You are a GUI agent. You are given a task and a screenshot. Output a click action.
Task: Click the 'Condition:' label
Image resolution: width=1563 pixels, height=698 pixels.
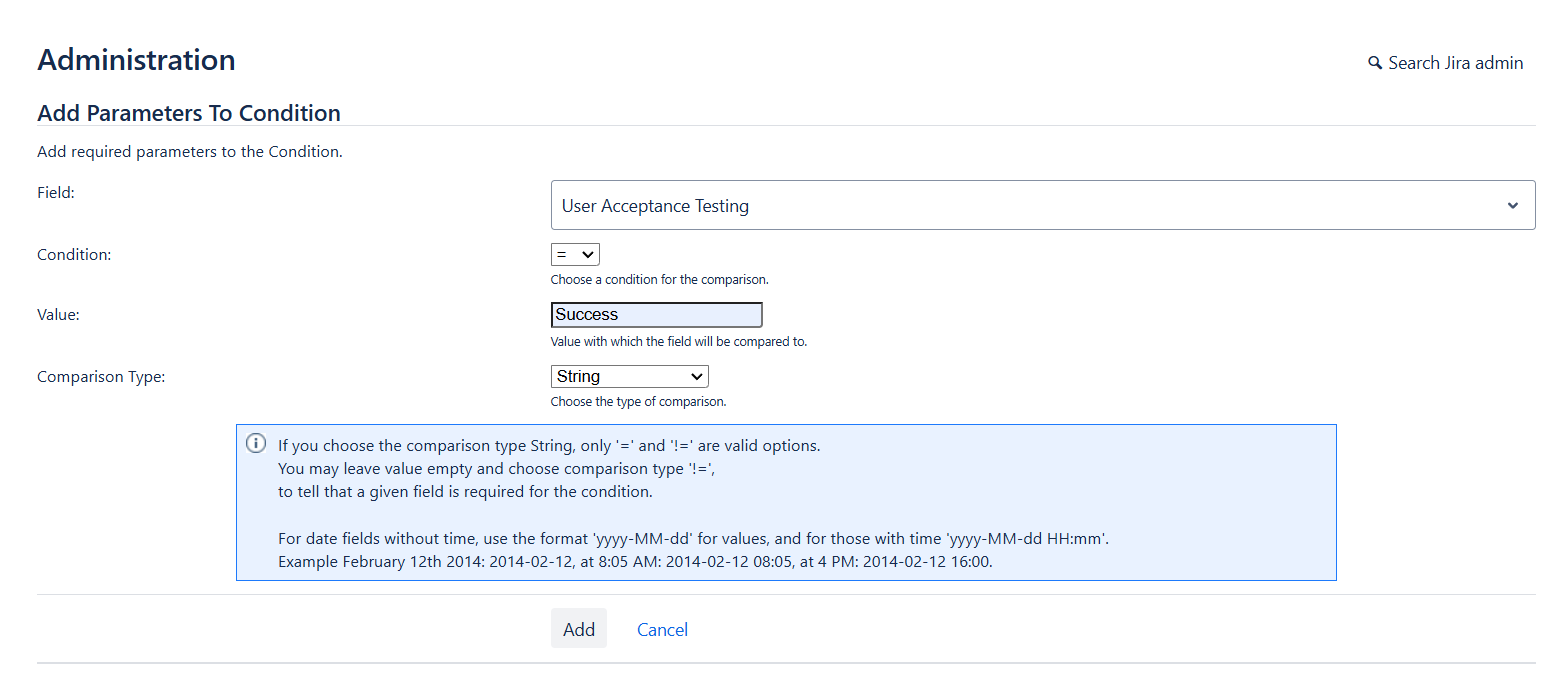[74, 255]
